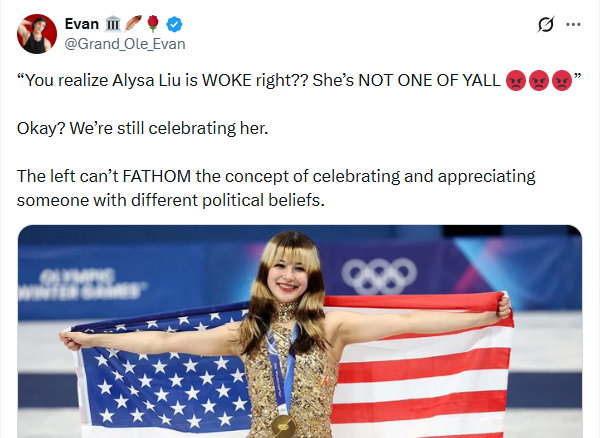This screenshot has height=438, width=608.
Task: Click the first angry face emoji
Action: tap(518, 81)
